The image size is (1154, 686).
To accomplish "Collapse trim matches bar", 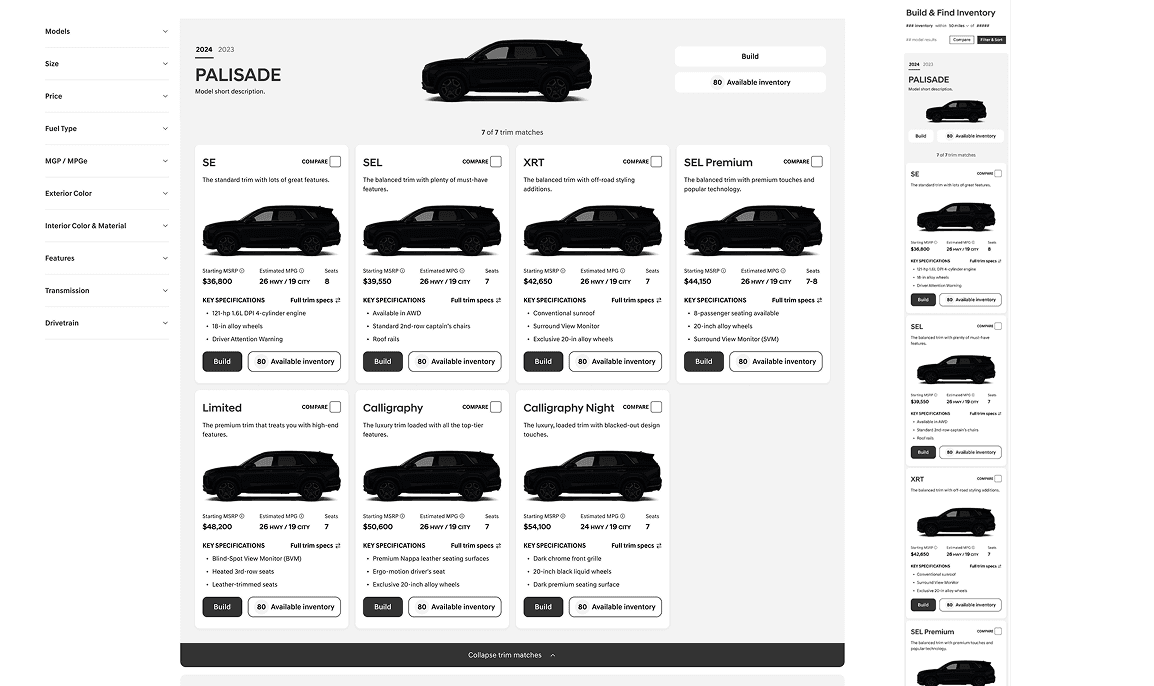I will [x=512, y=655].
